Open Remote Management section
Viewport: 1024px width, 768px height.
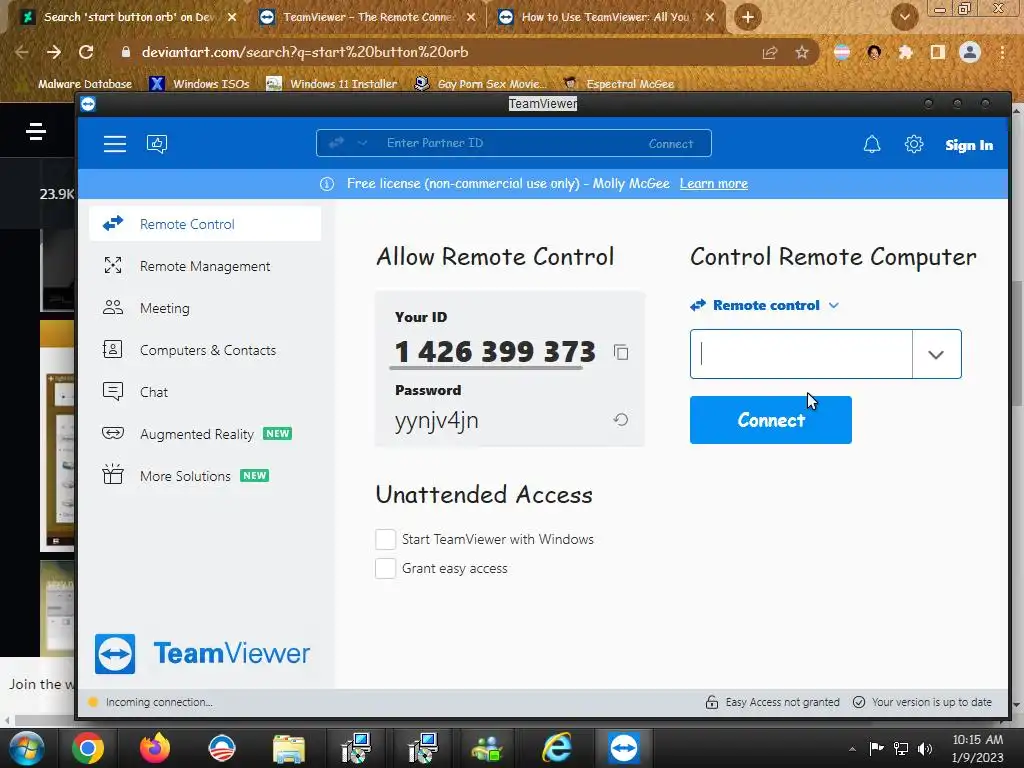coord(205,266)
